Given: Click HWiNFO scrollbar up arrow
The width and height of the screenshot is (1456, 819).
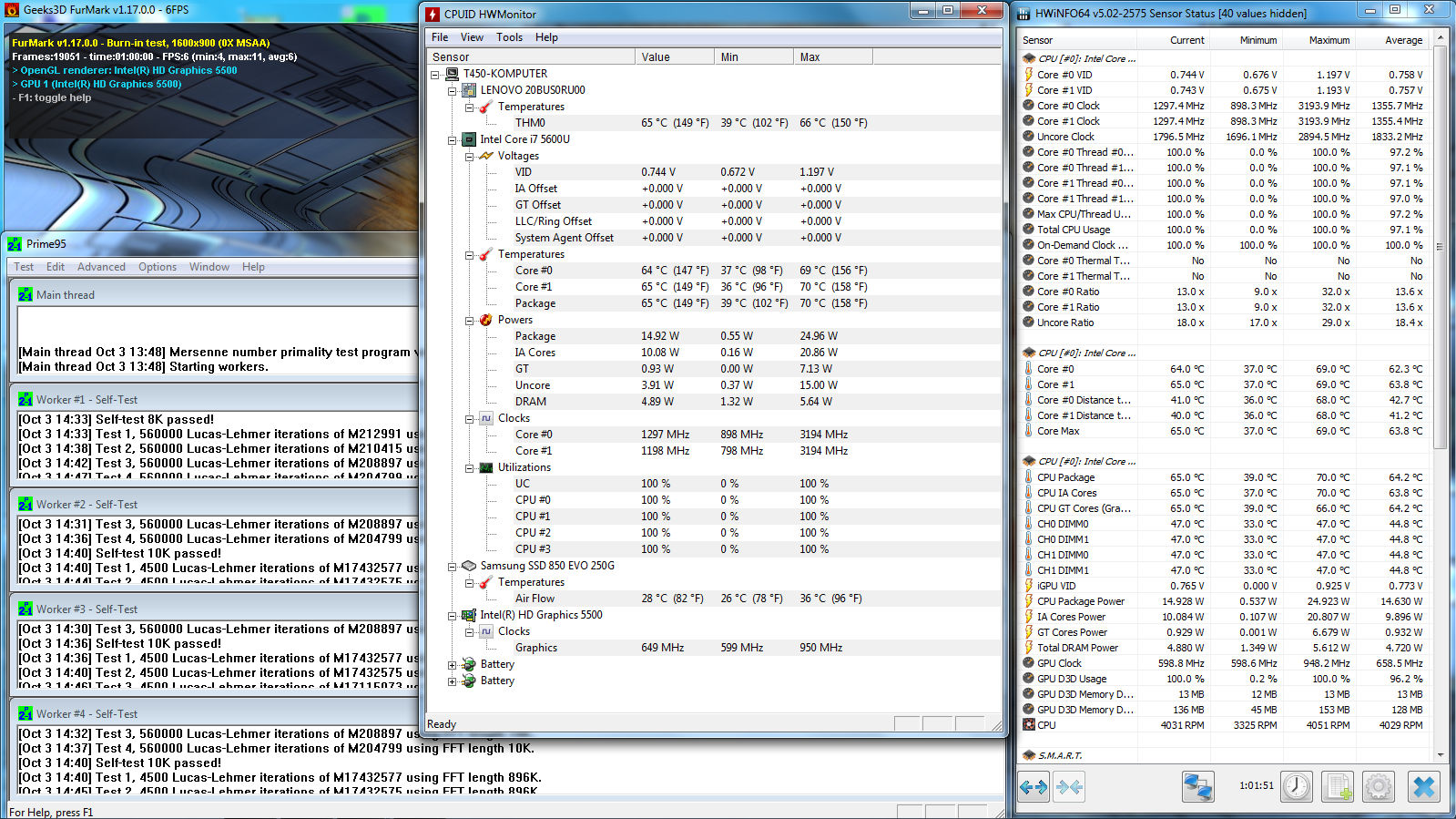Looking at the screenshot, I should pyautogui.click(x=1441, y=38).
